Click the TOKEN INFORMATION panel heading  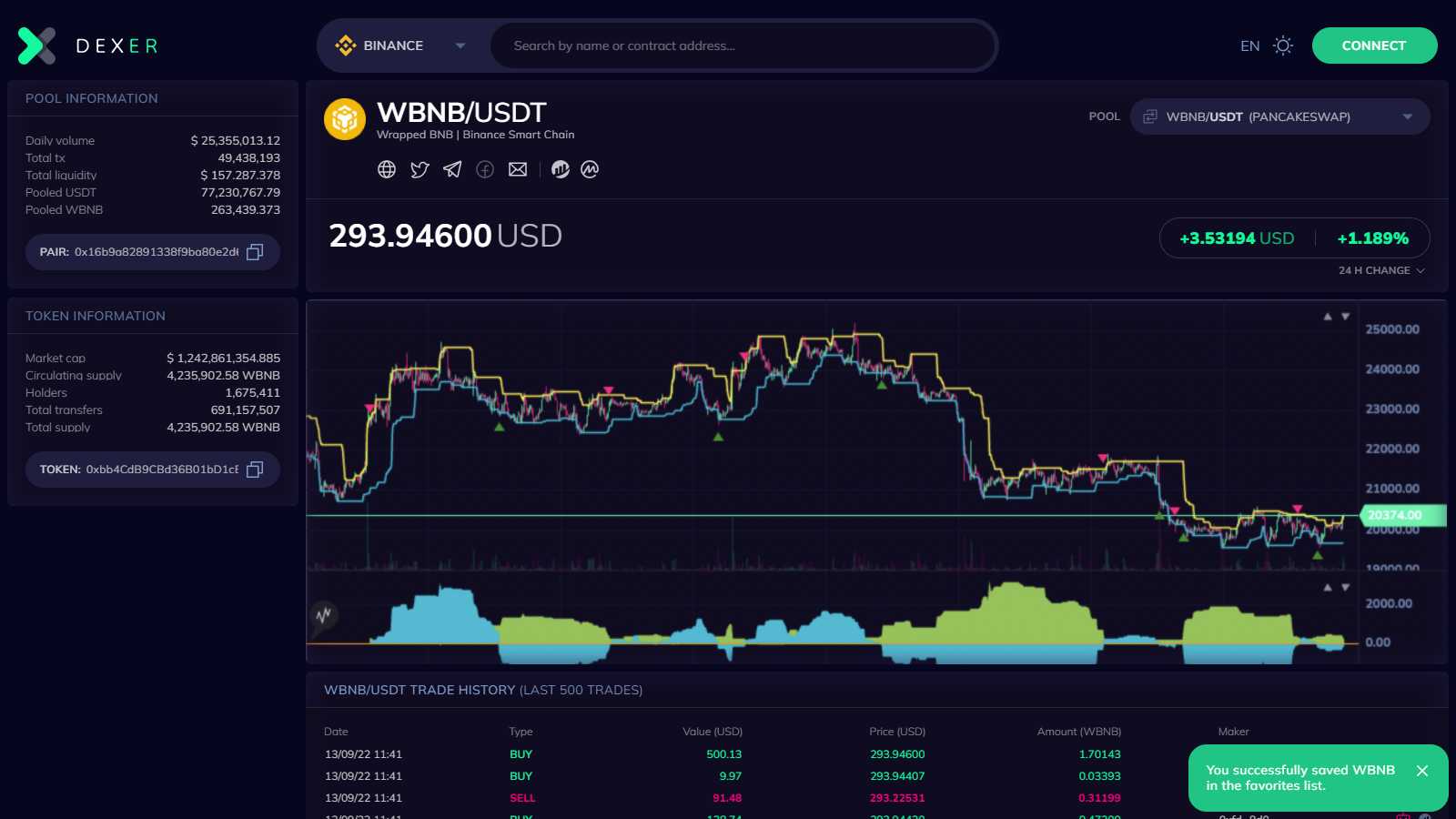(96, 316)
